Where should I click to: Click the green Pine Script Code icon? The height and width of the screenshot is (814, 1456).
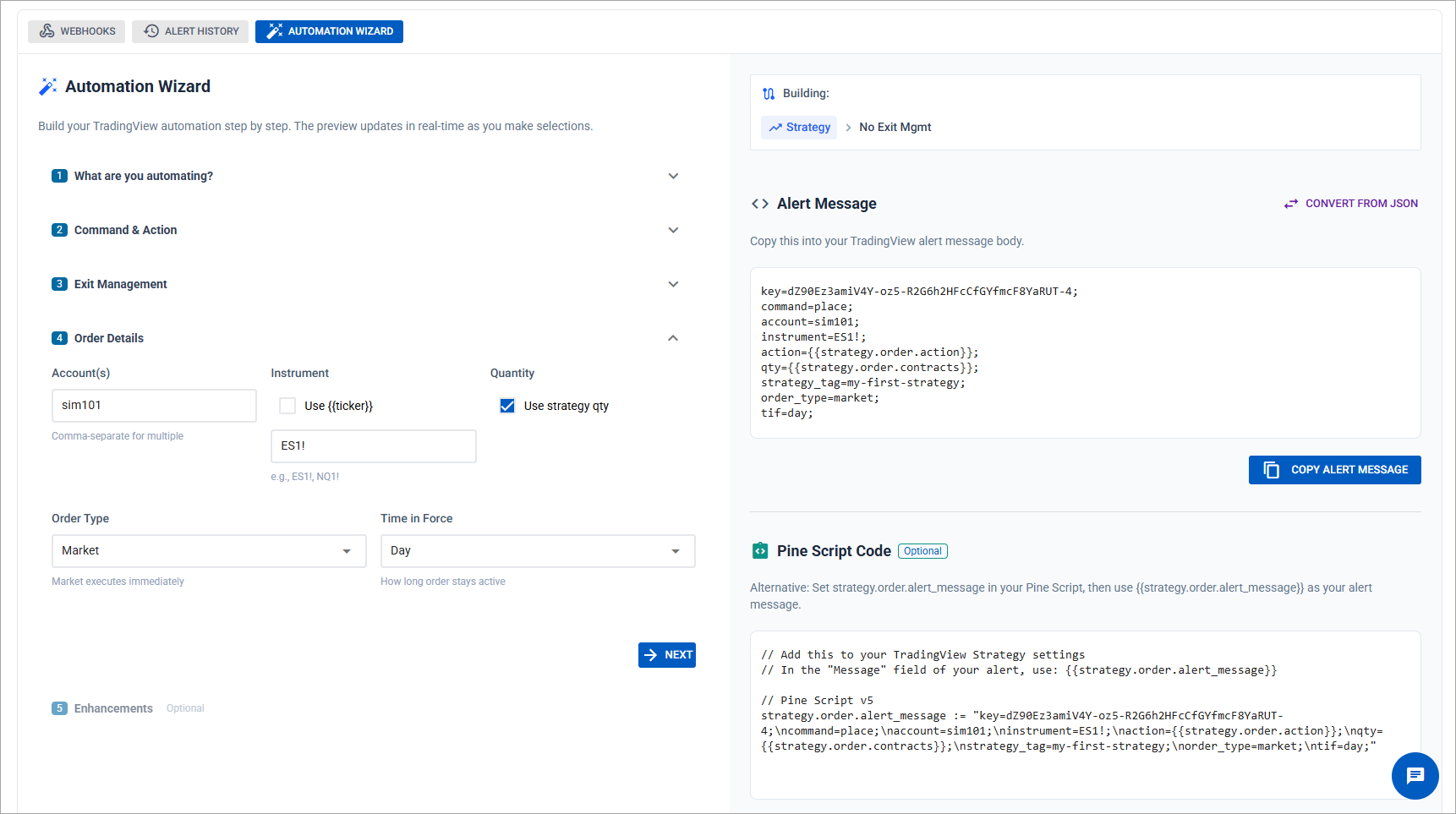pyautogui.click(x=759, y=550)
